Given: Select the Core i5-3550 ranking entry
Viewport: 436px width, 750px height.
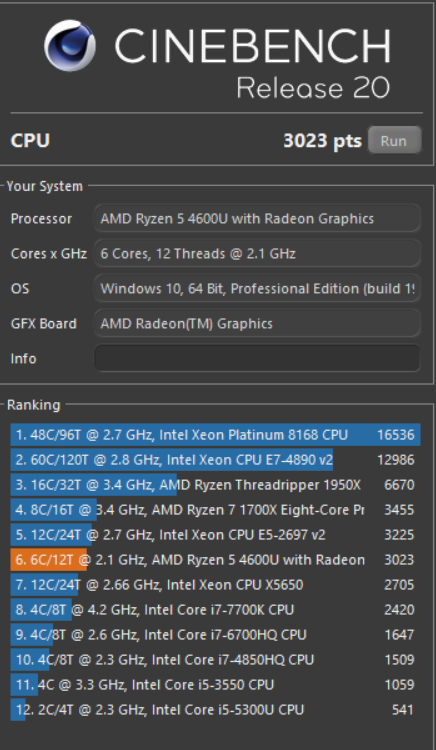Looking at the screenshot, I should pos(216,685).
